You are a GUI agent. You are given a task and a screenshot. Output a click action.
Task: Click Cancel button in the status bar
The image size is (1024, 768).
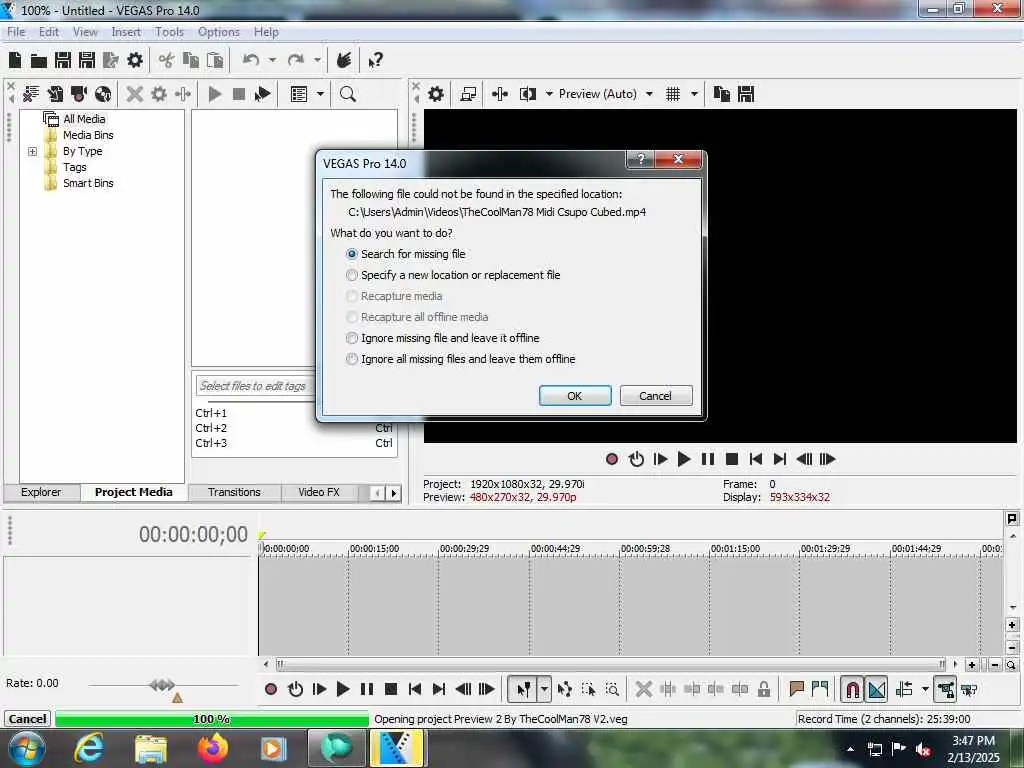(x=27, y=719)
